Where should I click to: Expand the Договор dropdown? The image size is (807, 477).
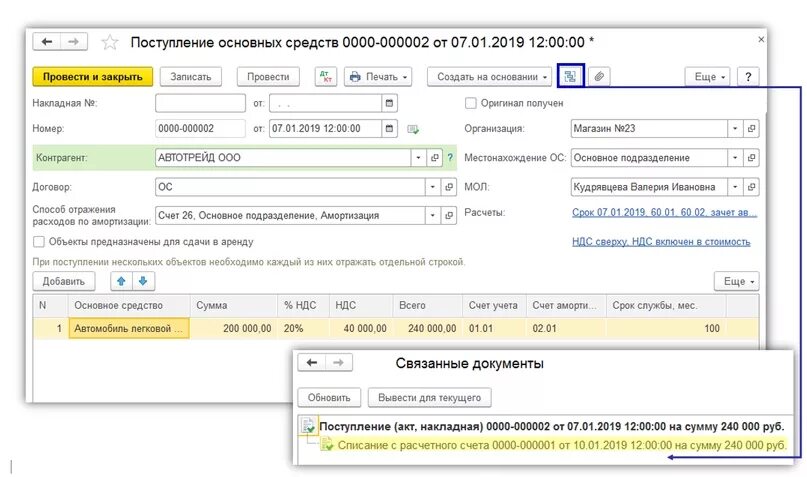coord(433,187)
